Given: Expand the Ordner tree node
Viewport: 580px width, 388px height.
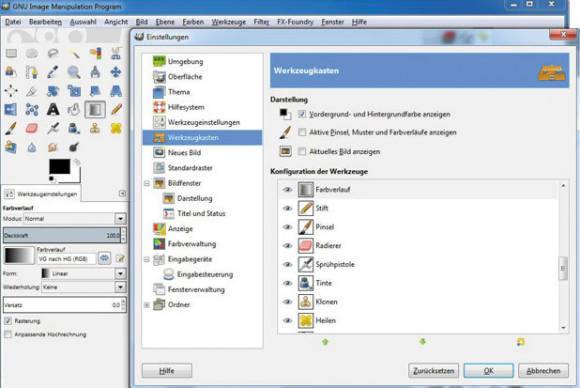Looking at the screenshot, I should (147, 305).
